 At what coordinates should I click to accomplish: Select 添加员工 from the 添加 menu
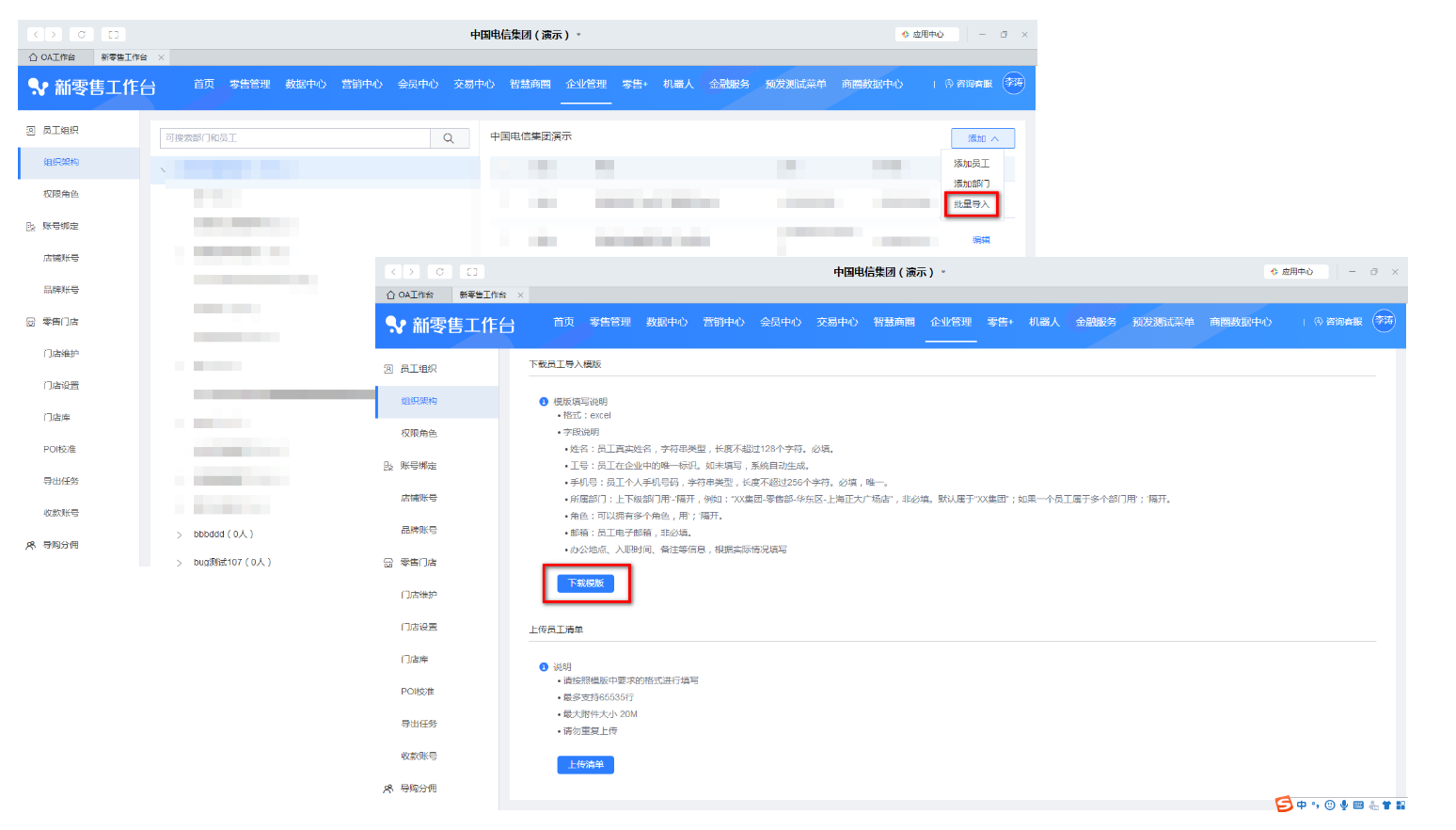pos(971,164)
